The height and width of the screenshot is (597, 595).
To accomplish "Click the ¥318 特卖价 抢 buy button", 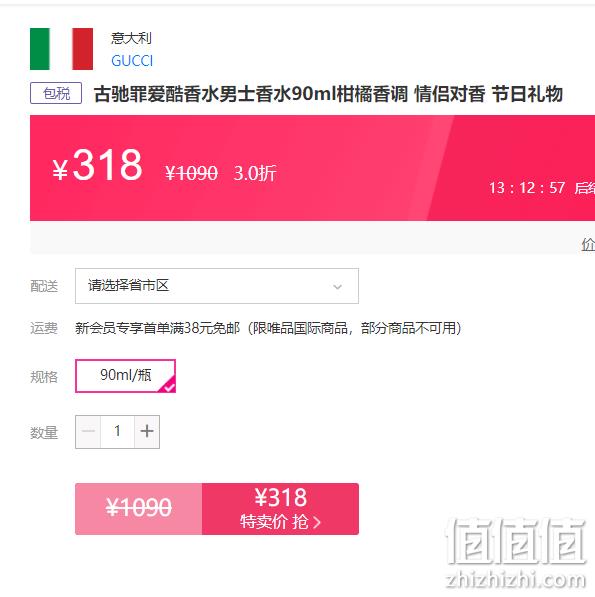I will tap(280, 509).
